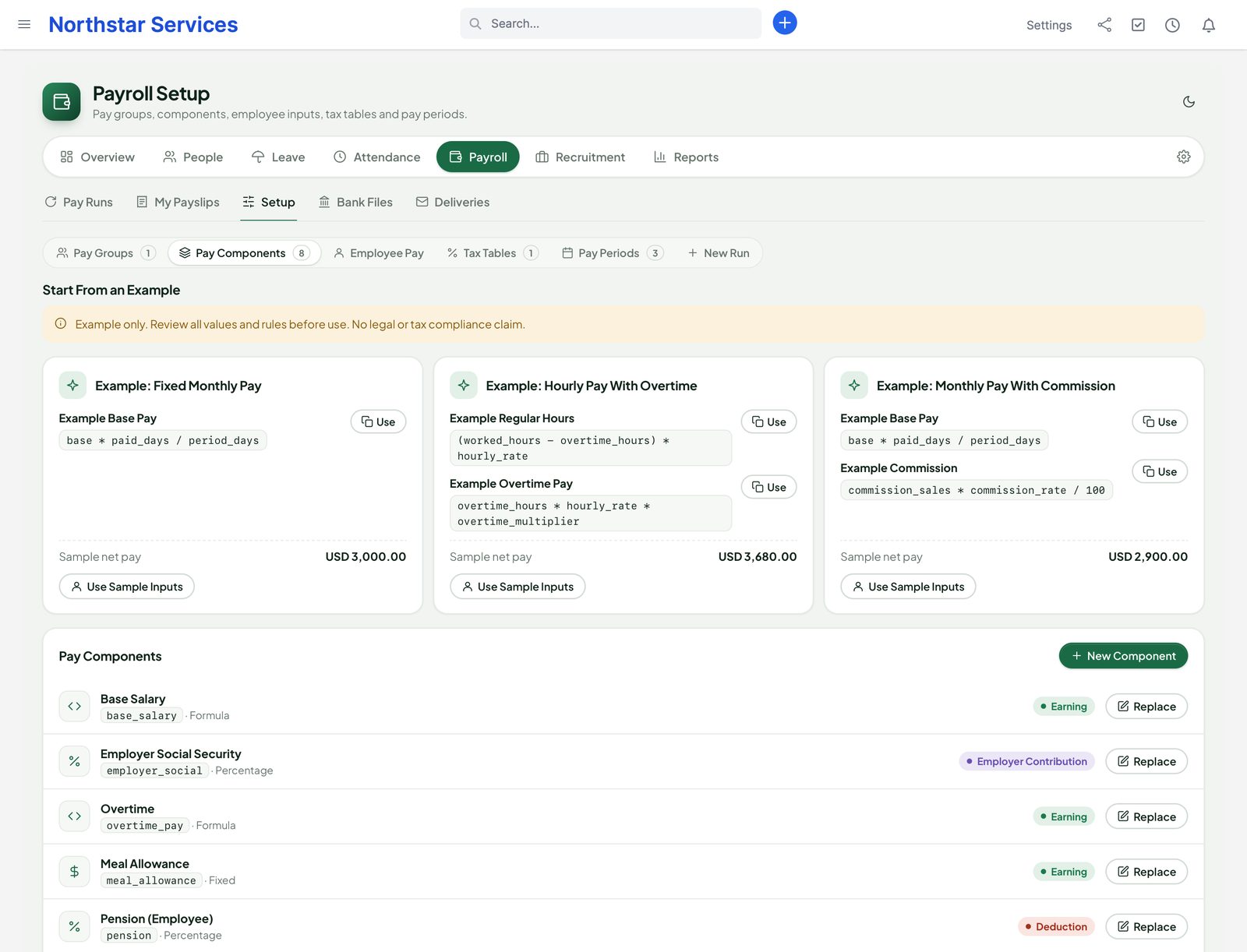The image size is (1247, 952).
Task: Switch to the People tab
Action: [193, 157]
